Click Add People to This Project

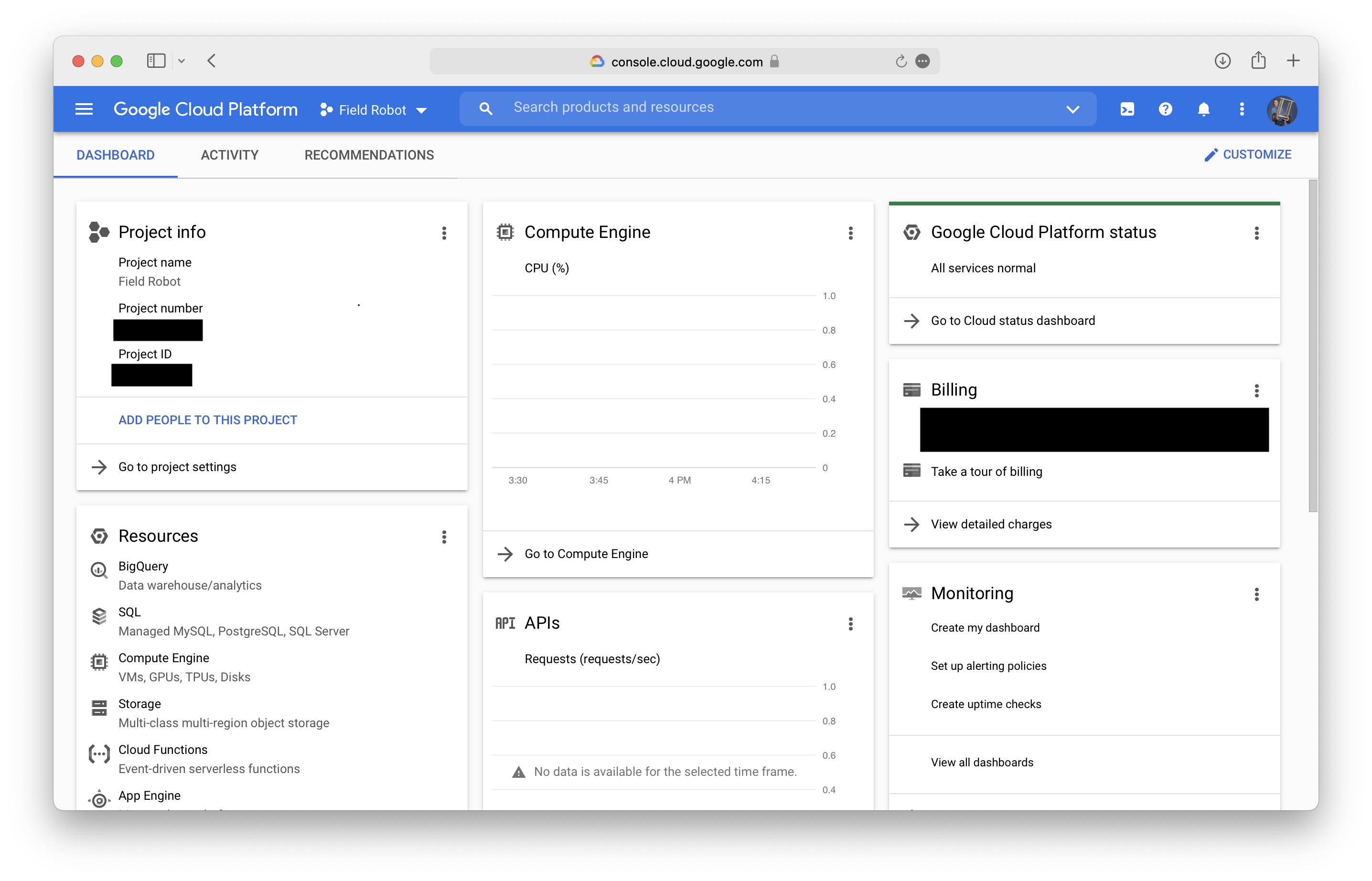point(208,420)
